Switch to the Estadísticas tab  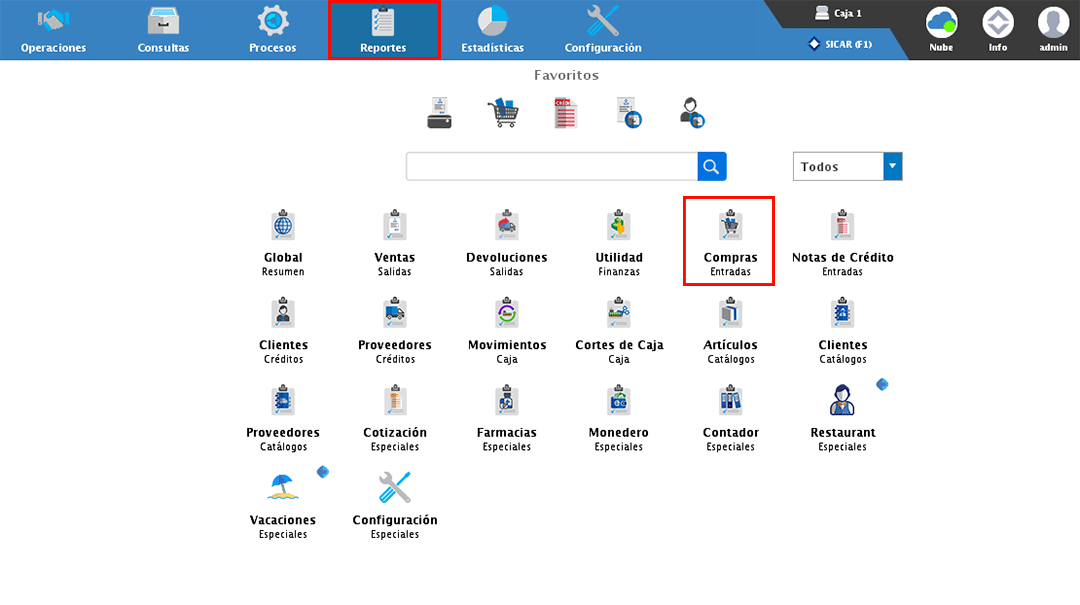[492, 30]
